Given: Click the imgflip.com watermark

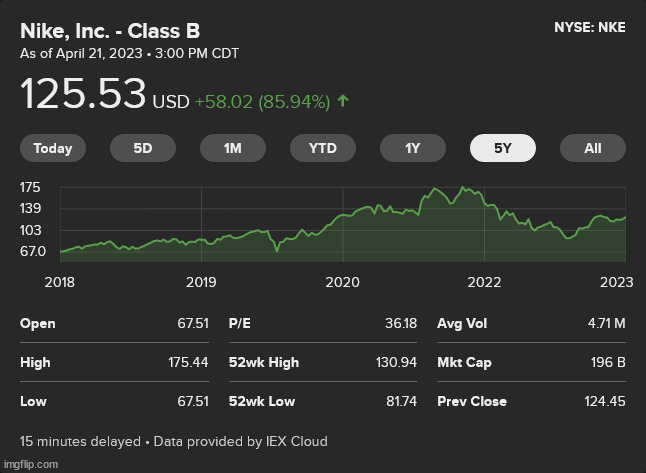Looking at the screenshot, I should (x=30, y=465).
